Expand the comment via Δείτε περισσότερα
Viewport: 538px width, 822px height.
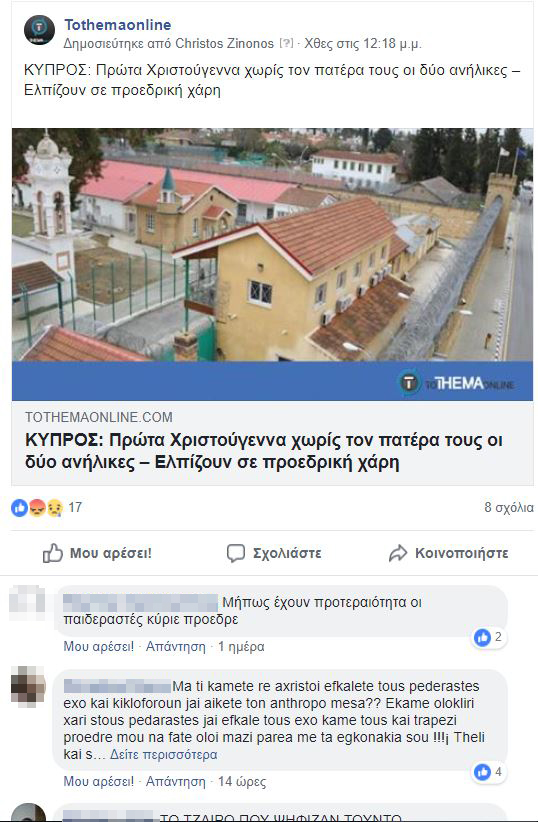coord(164,755)
